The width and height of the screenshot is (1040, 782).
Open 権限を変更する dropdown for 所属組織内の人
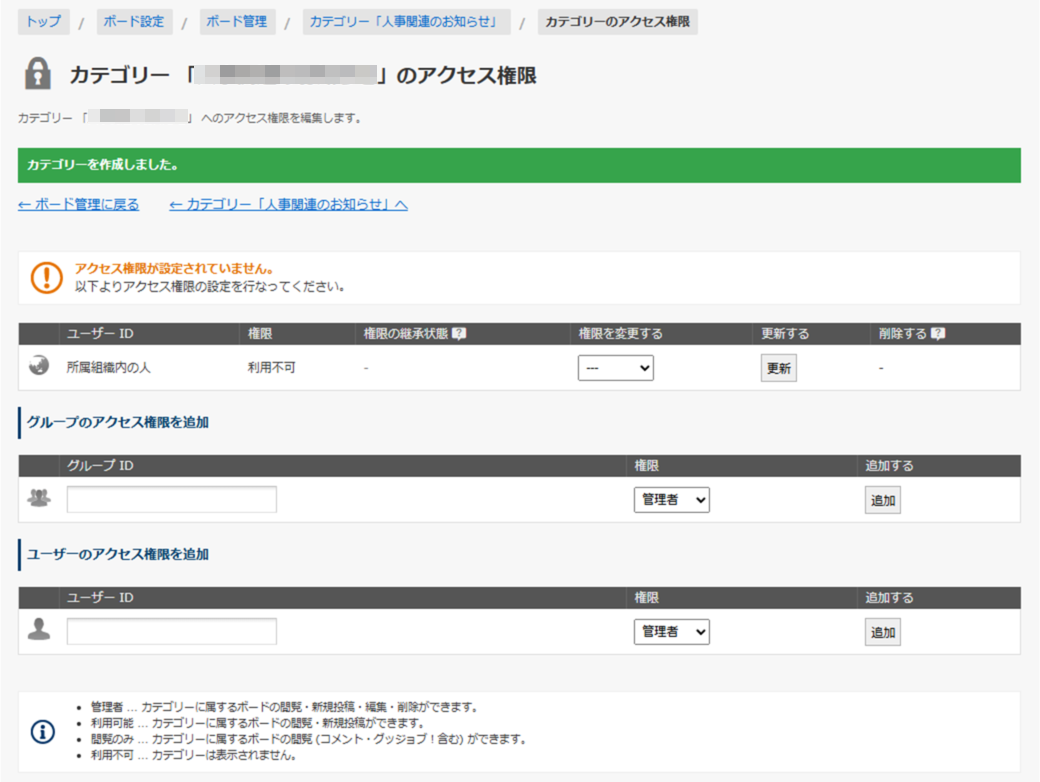click(616, 368)
